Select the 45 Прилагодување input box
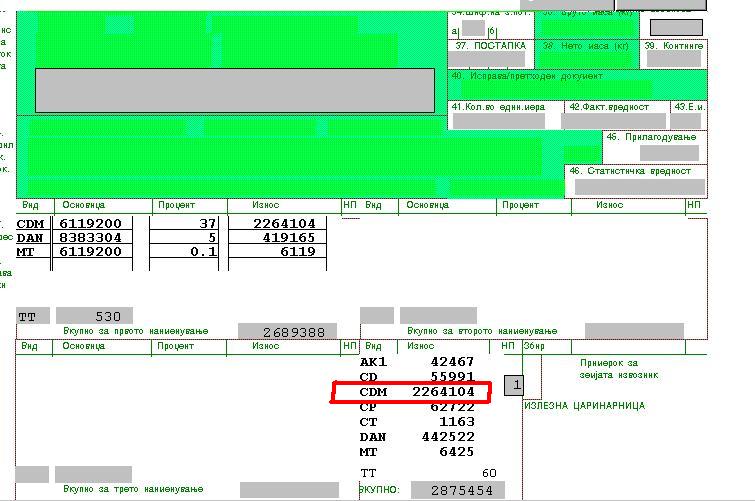Viewport: 755px width, 501px height. pyautogui.click(x=668, y=153)
